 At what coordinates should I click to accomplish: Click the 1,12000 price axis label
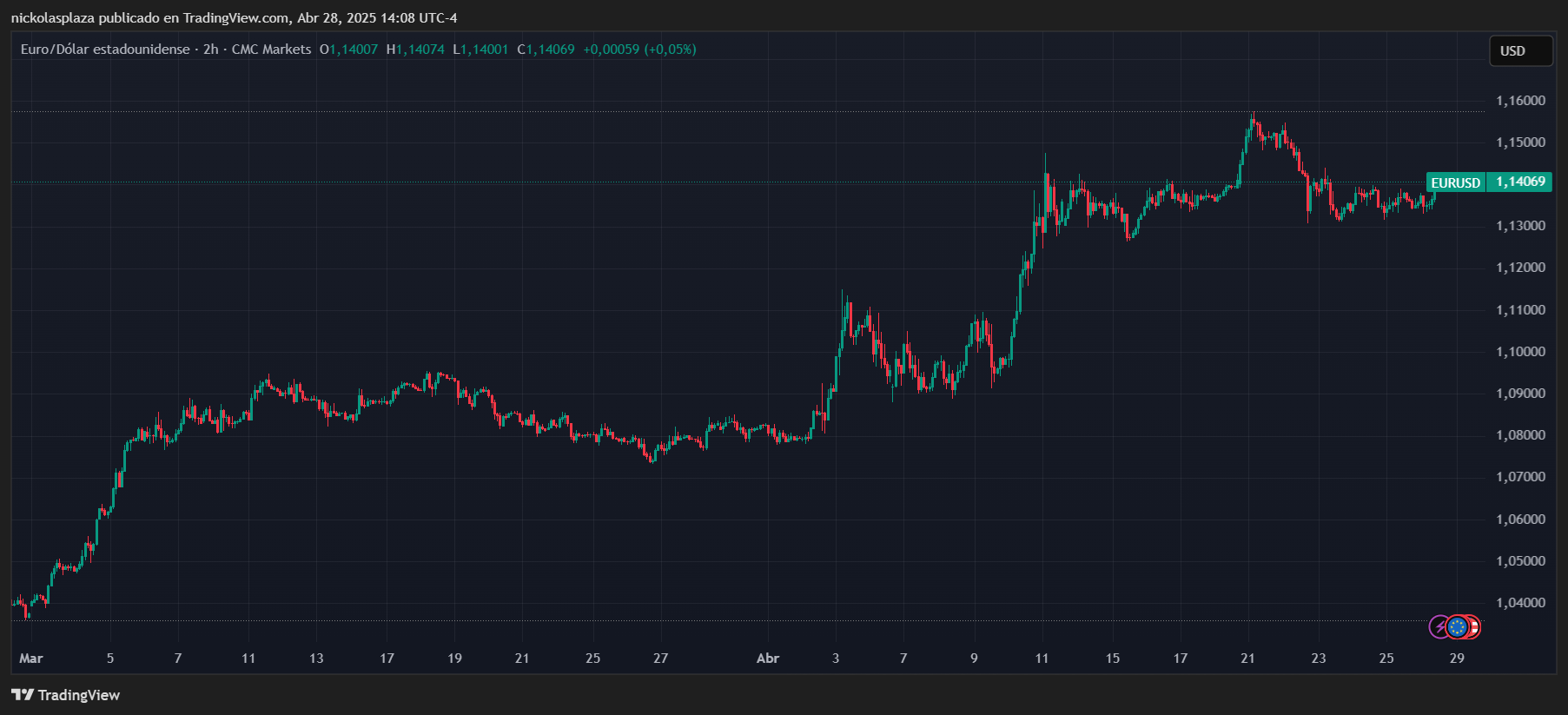click(x=1520, y=268)
